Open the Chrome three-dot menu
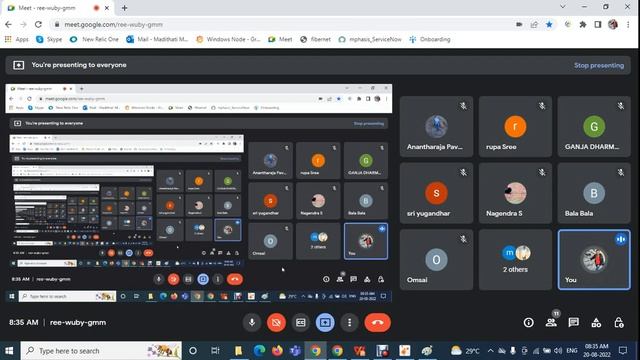 [628, 24]
